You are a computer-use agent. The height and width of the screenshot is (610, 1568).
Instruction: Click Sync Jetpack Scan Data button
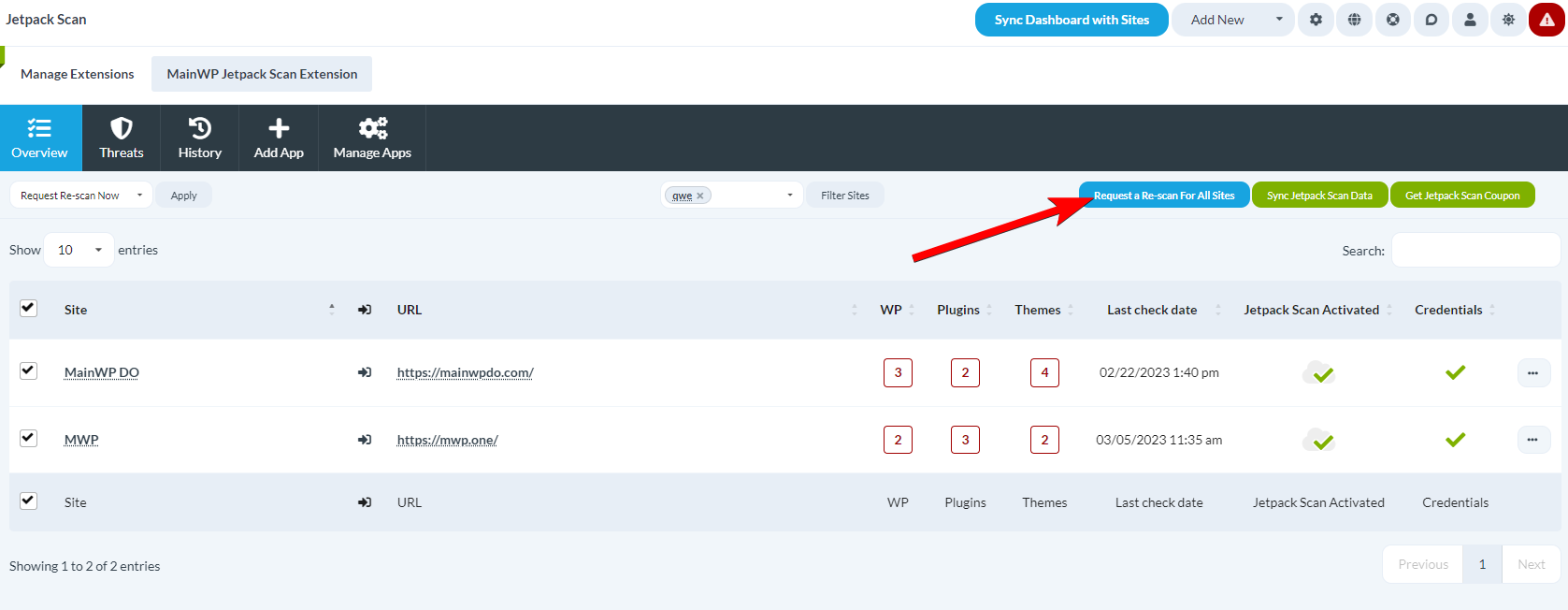[1319, 196]
